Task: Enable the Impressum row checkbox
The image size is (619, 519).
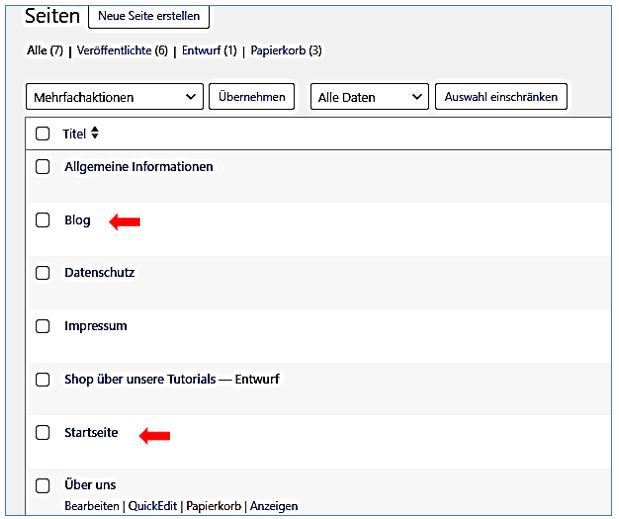Action: coord(42,326)
